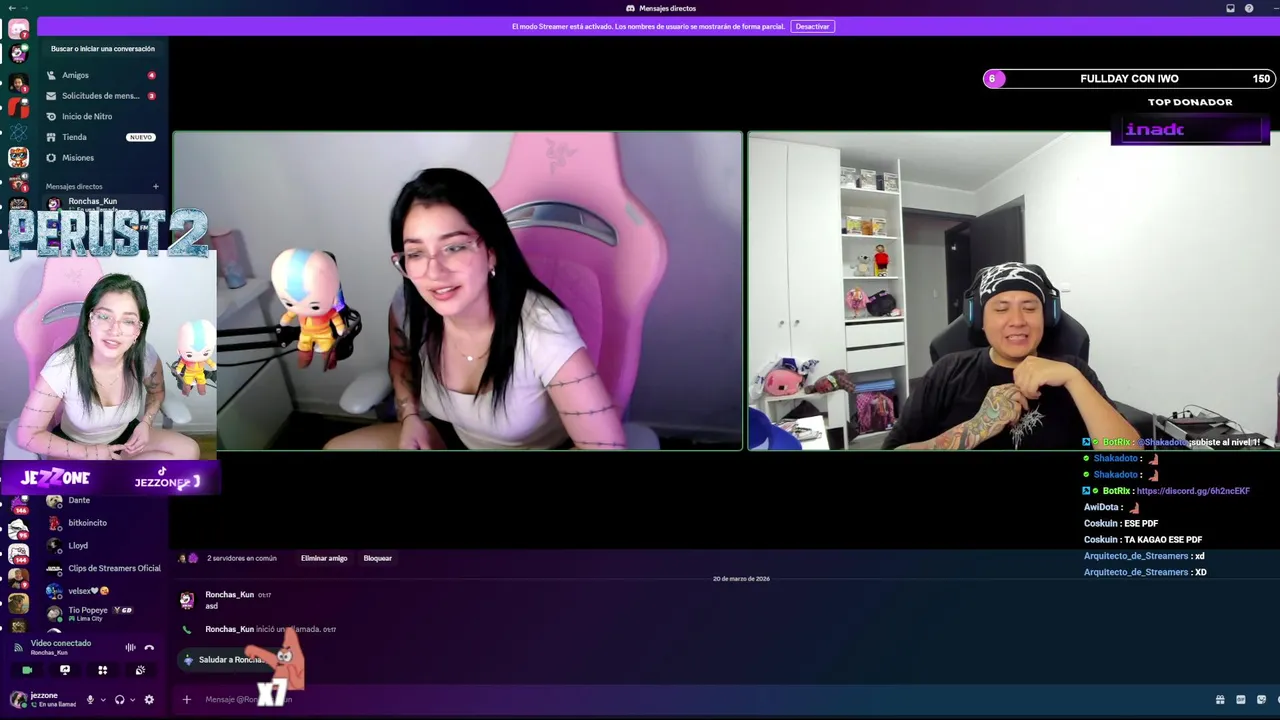Open the GIF picker icon

coord(1241,699)
